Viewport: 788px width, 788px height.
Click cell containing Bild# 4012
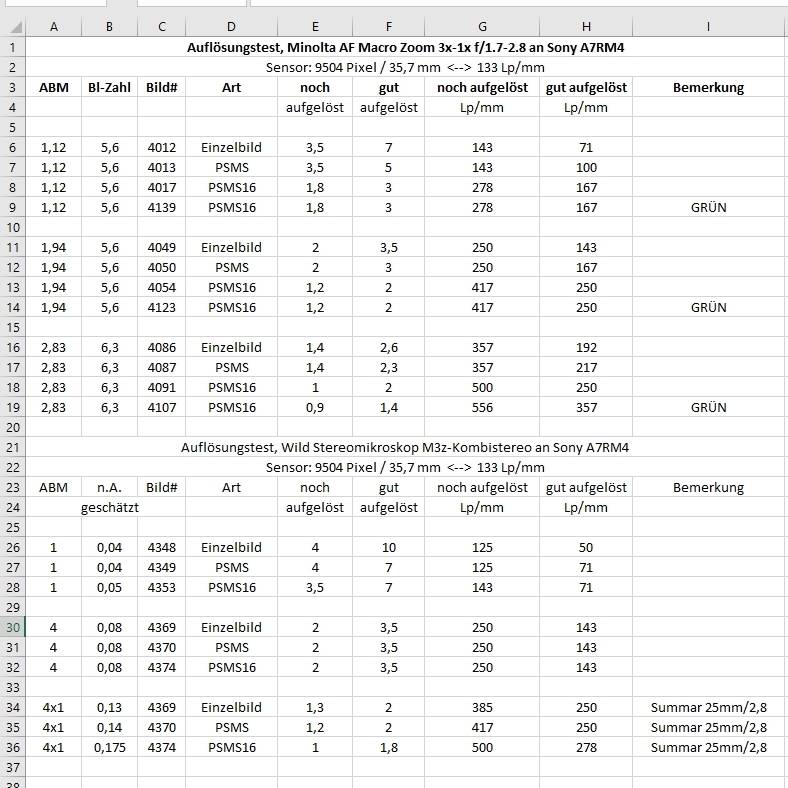click(x=161, y=147)
